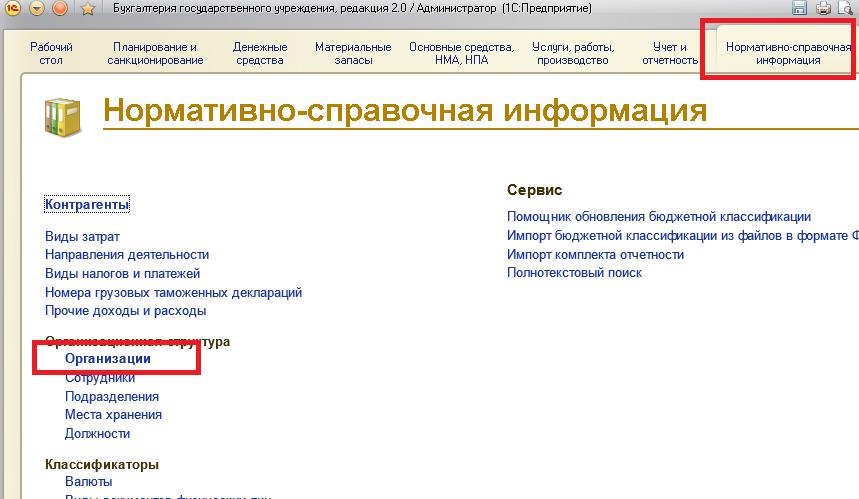Open Favorites star icon
This screenshot has width=859, height=499.
(x=88, y=8)
